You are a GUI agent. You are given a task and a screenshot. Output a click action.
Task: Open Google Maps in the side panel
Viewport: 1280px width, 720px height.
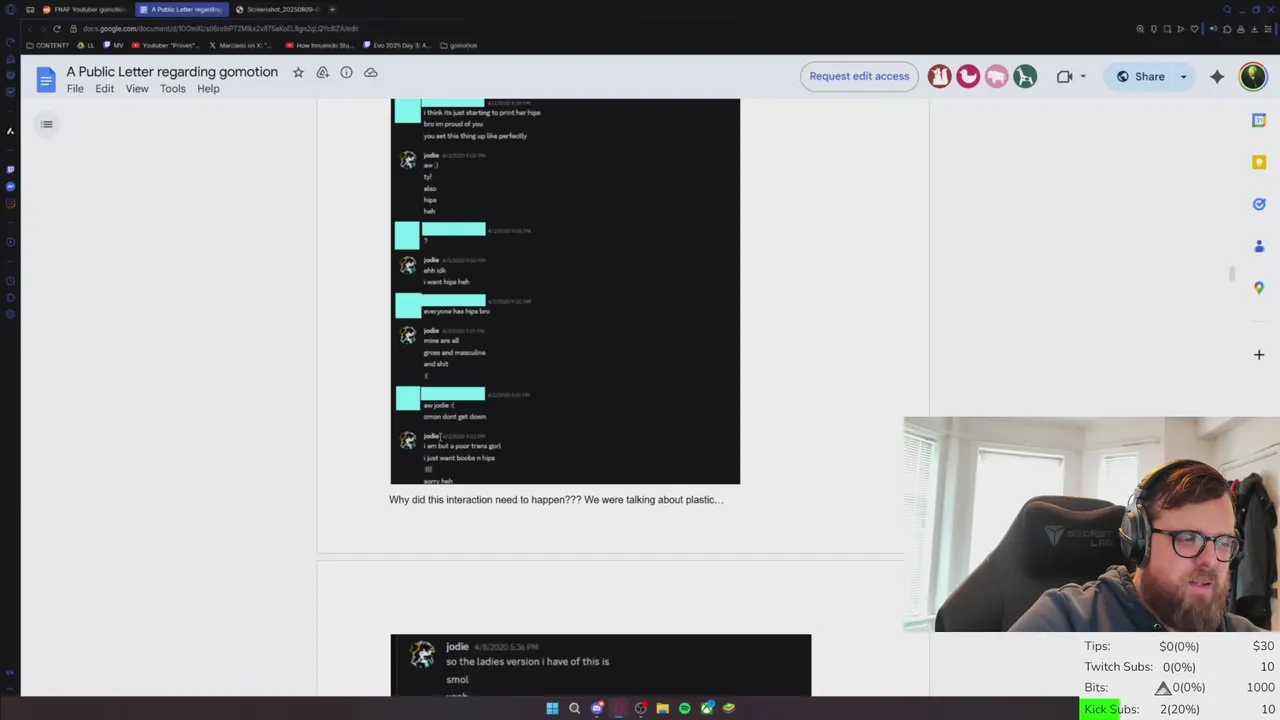(1259, 288)
